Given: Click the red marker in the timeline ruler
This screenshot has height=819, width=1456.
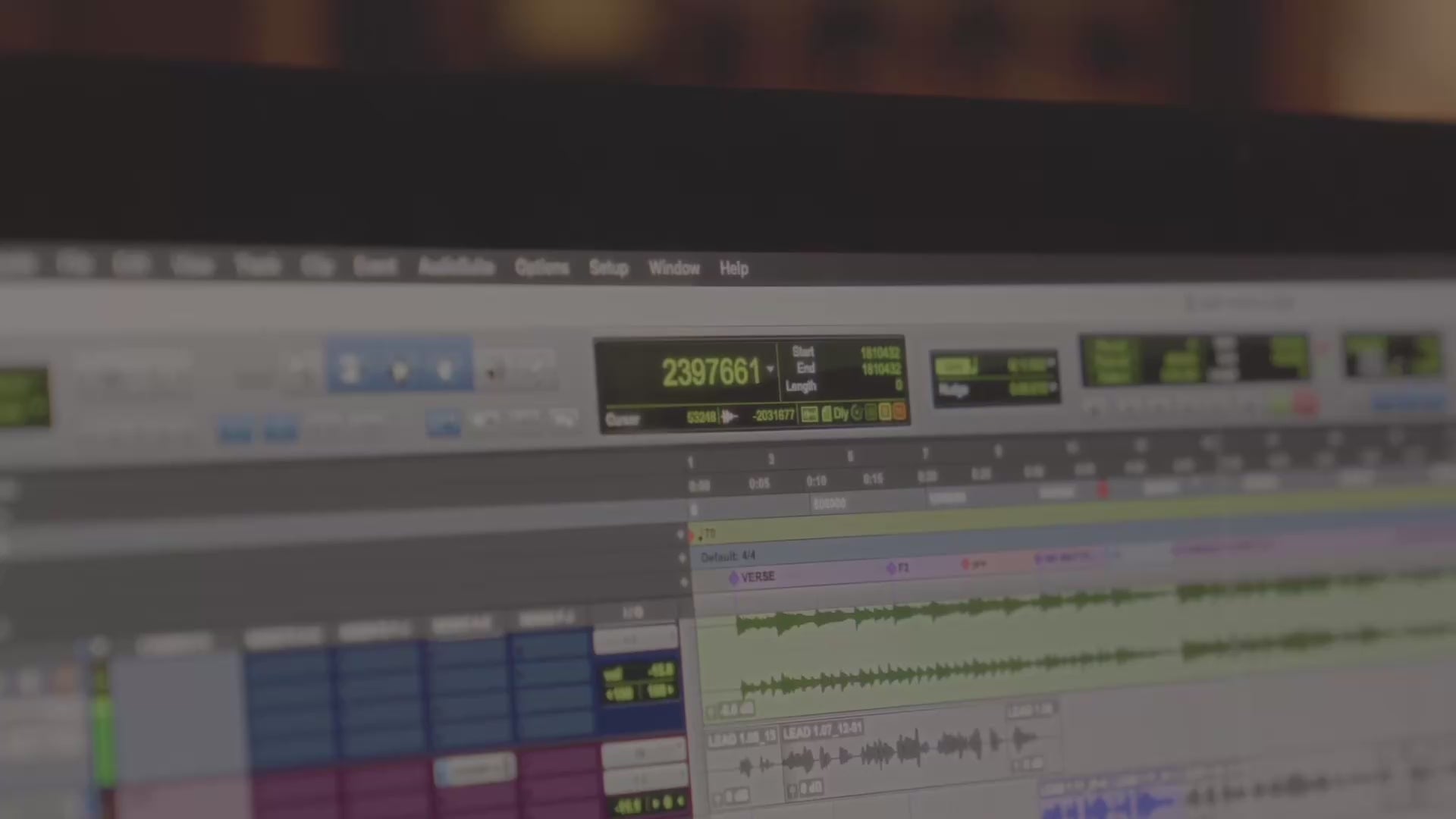Looking at the screenshot, I should pyautogui.click(x=1103, y=490).
